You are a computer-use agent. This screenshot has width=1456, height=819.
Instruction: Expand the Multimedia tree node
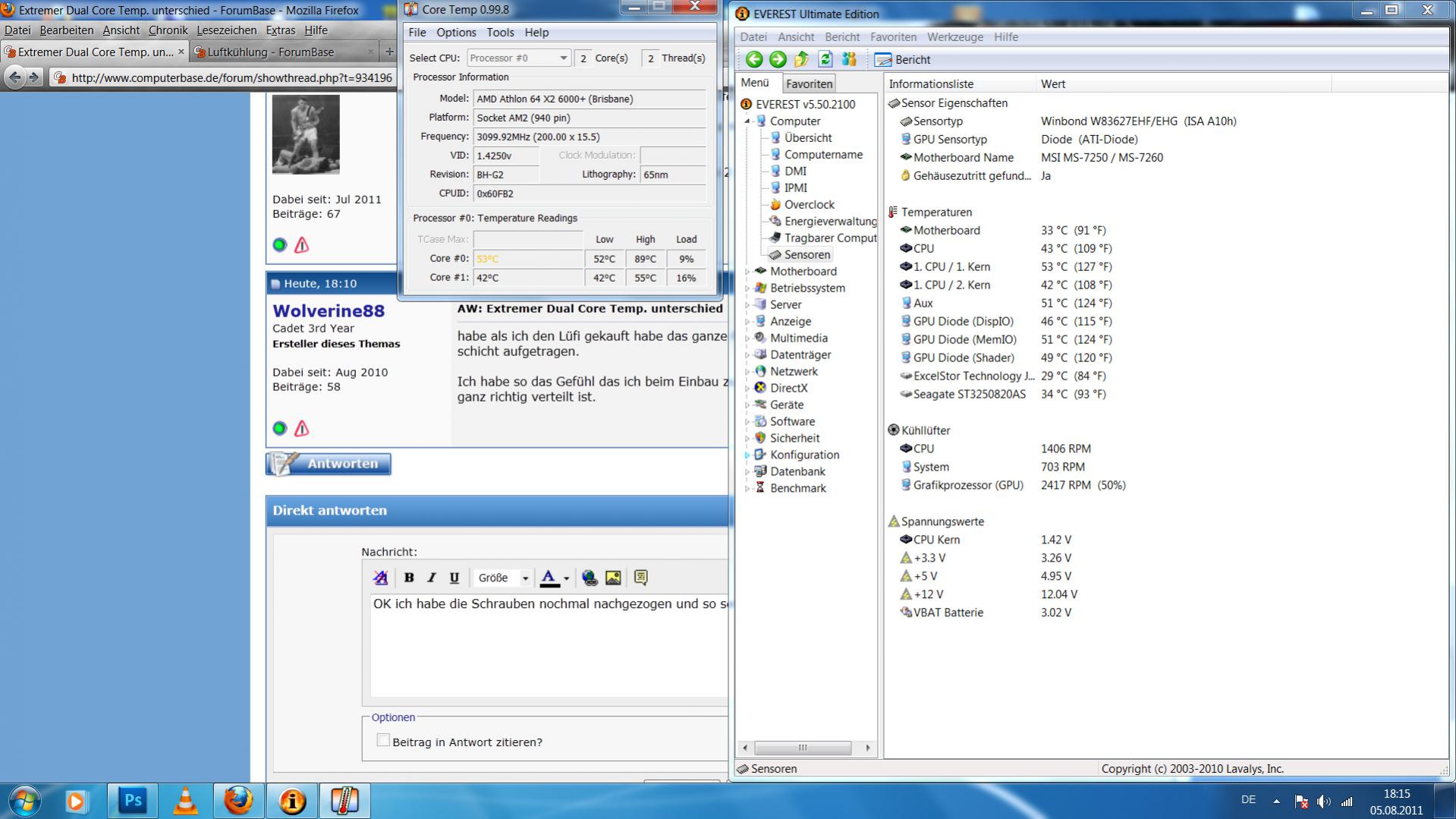pyautogui.click(x=747, y=338)
